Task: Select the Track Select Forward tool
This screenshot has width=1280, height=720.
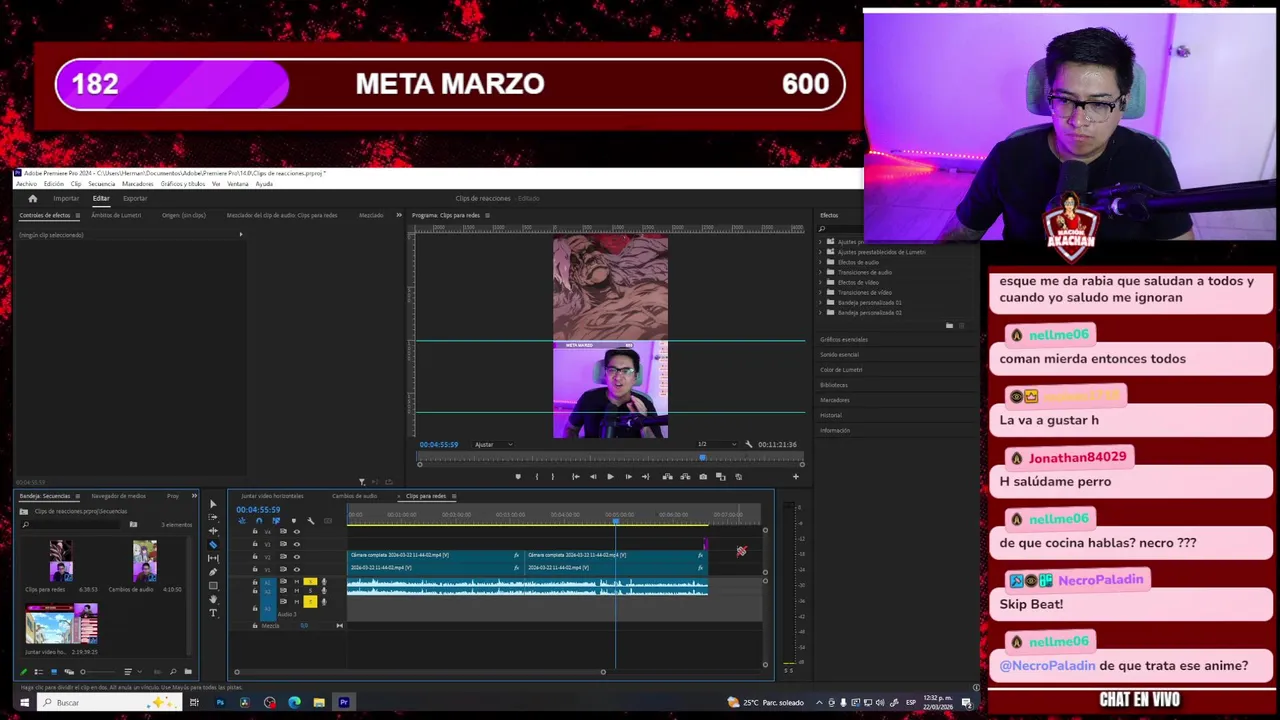Action: click(x=213, y=517)
